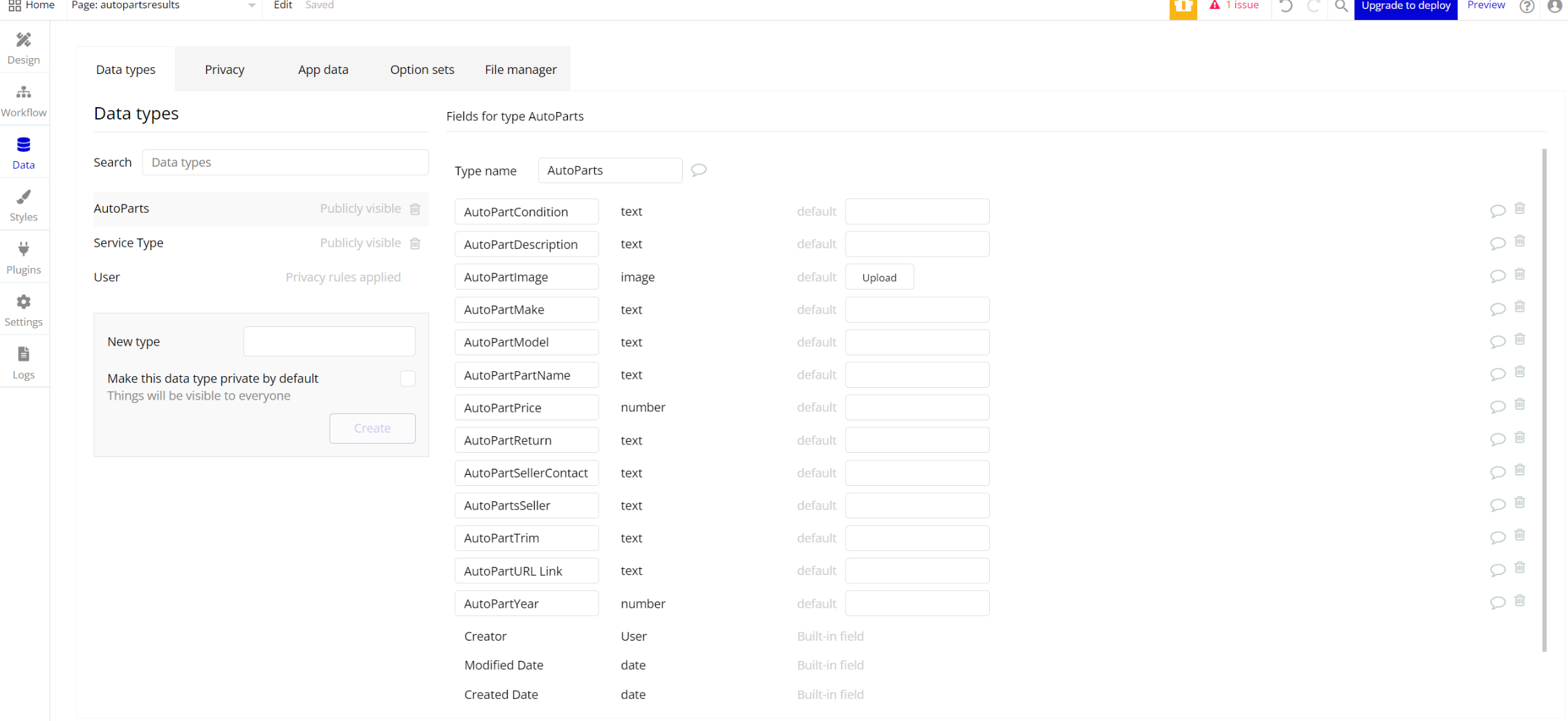Check make data type private by default
Image resolution: width=1568 pixels, height=721 pixels.
click(408, 378)
